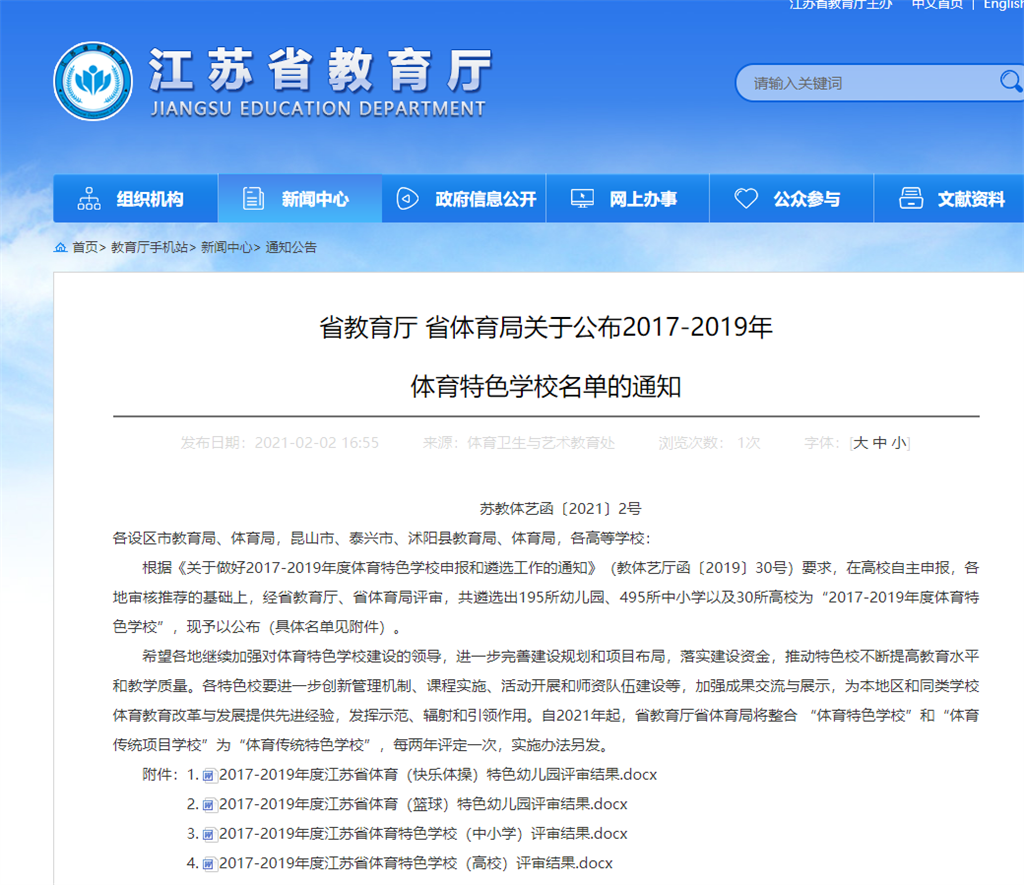Click the 来源: 体育卫生与艺术教育处 text
This screenshot has height=885, width=1024.
[x=519, y=443]
